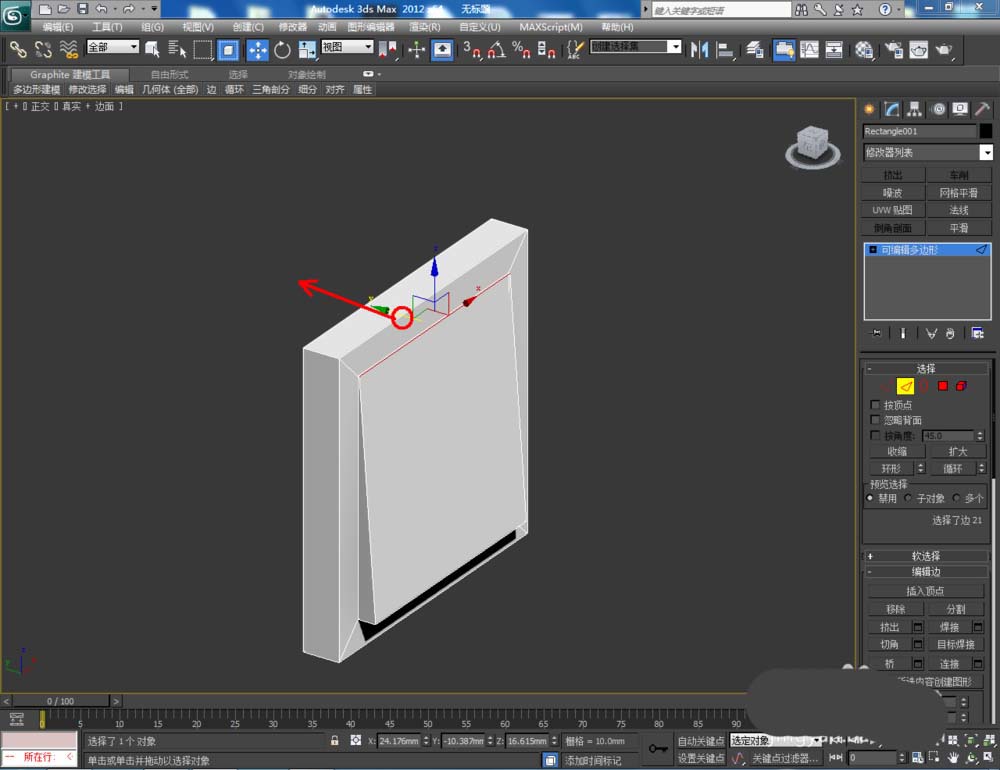Toggle Percent Snap
The image size is (1000, 770).
[x=521, y=49]
